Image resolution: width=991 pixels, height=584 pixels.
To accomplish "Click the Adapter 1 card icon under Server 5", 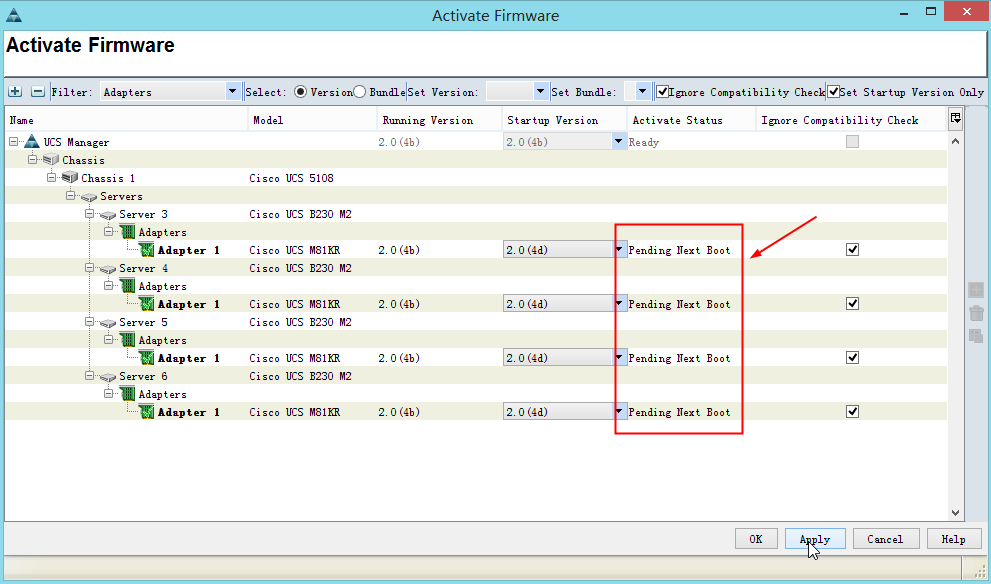I will (147, 358).
